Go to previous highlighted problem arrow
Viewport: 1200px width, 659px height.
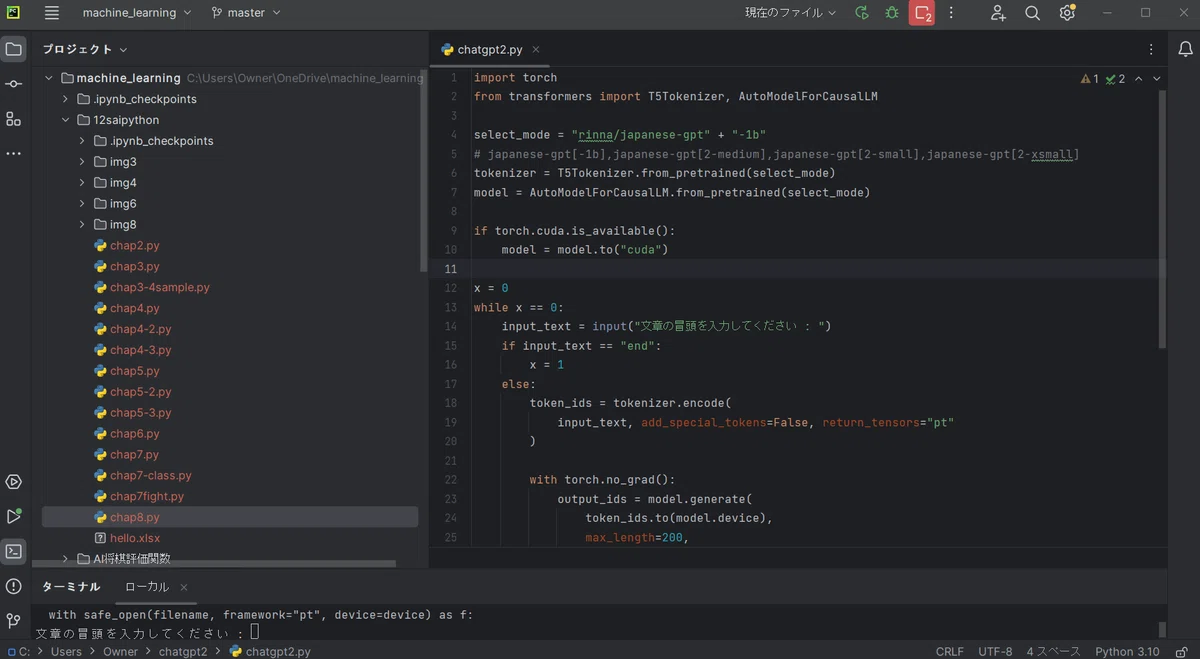(1138, 79)
